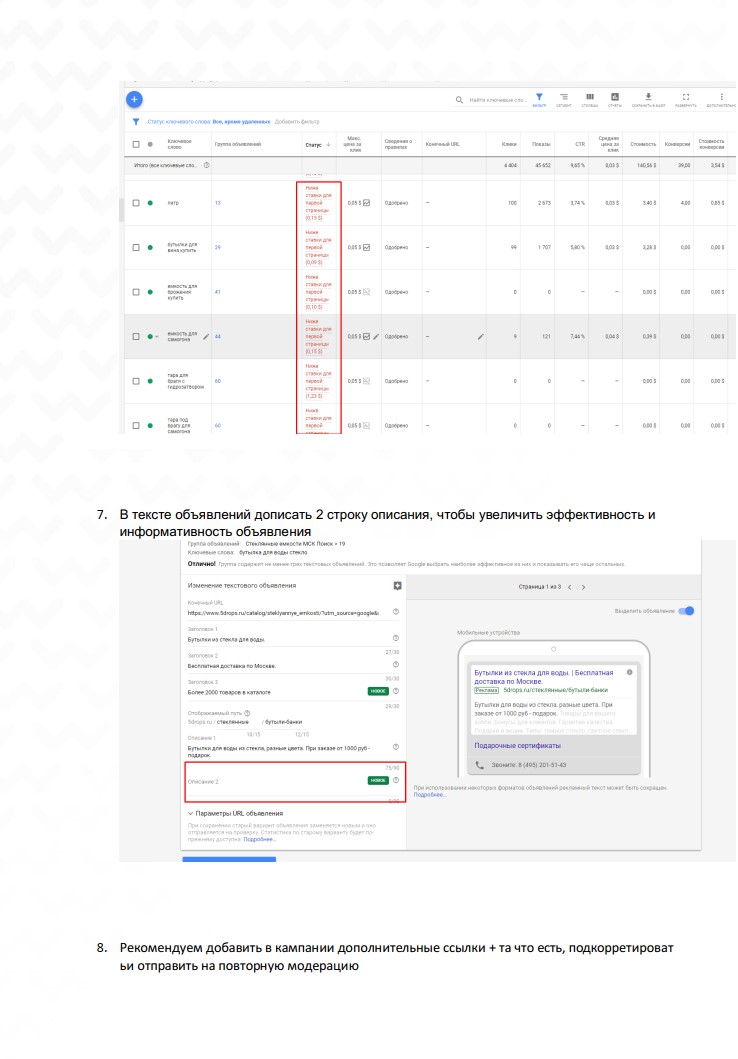
Task: Click the Найти ключевые слова search field
Action: point(498,100)
